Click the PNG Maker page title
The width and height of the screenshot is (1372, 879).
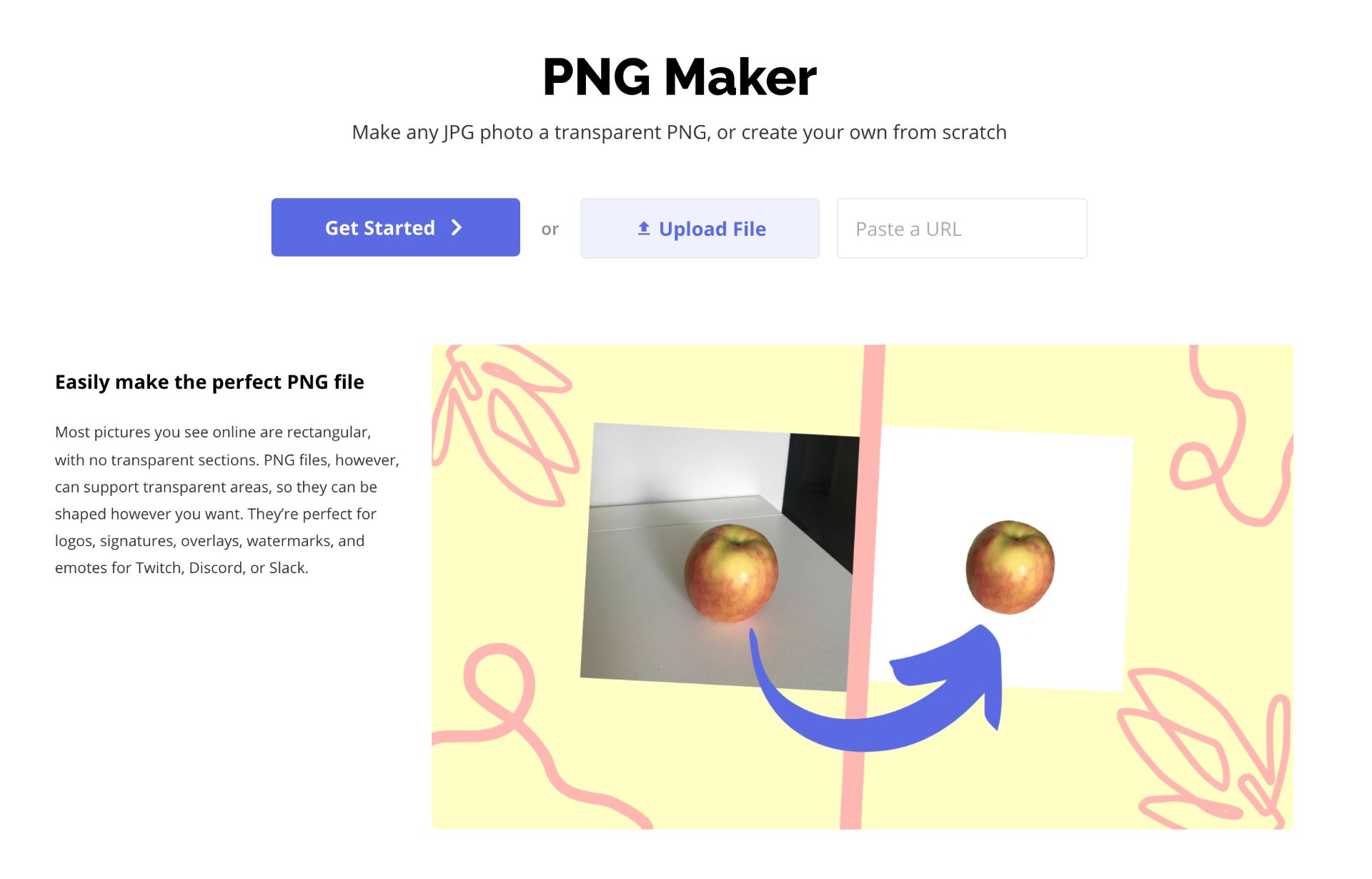[680, 76]
